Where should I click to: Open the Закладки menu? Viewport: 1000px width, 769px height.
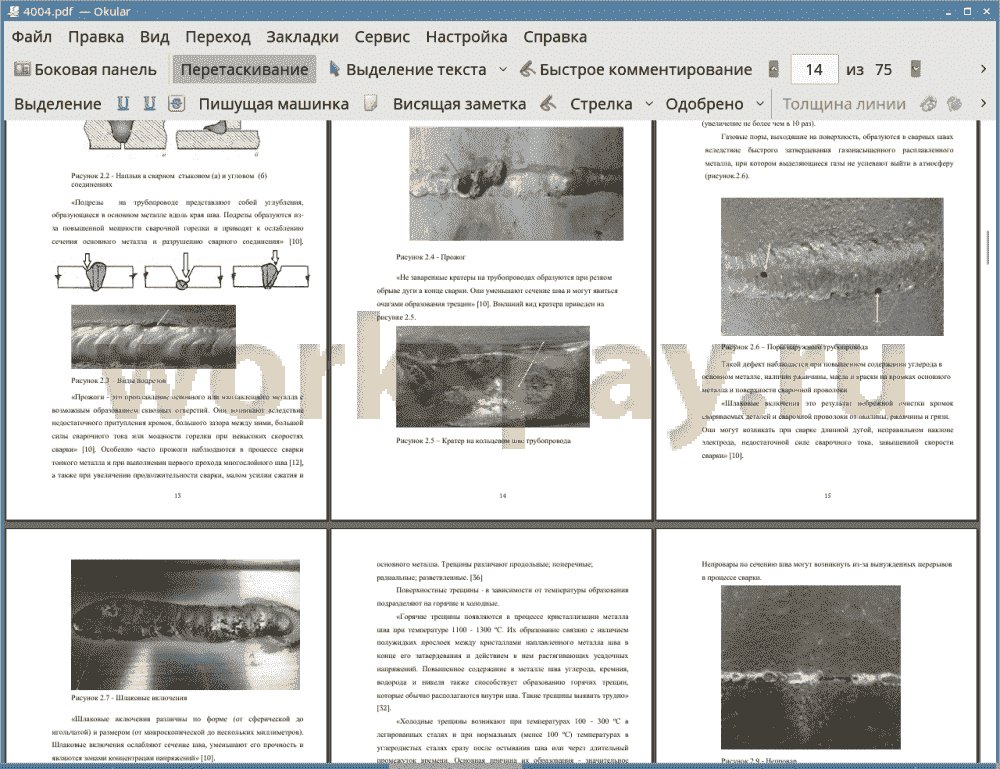(x=302, y=37)
